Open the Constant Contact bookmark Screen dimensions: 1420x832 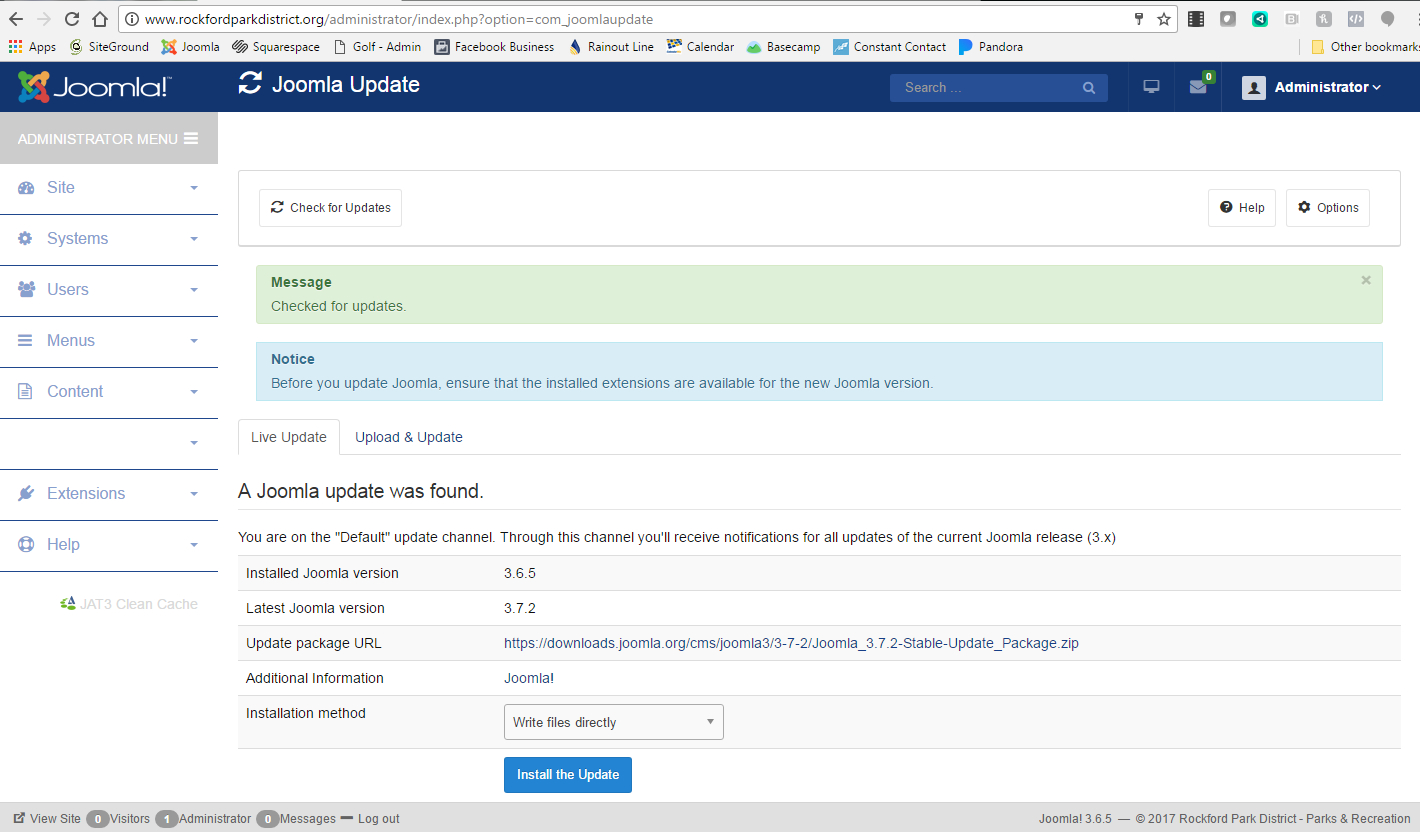tap(890, 47)
